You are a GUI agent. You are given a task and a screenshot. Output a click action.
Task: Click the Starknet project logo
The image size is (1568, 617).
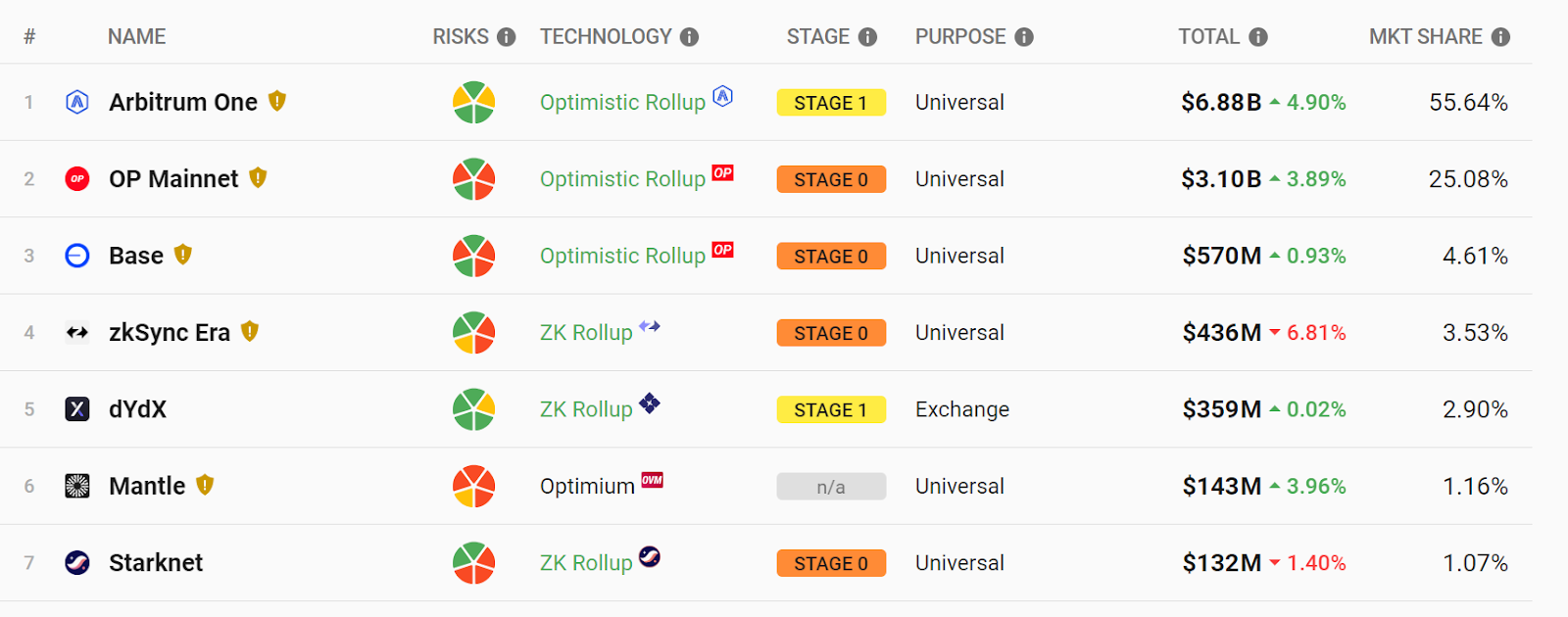point(77,563)
